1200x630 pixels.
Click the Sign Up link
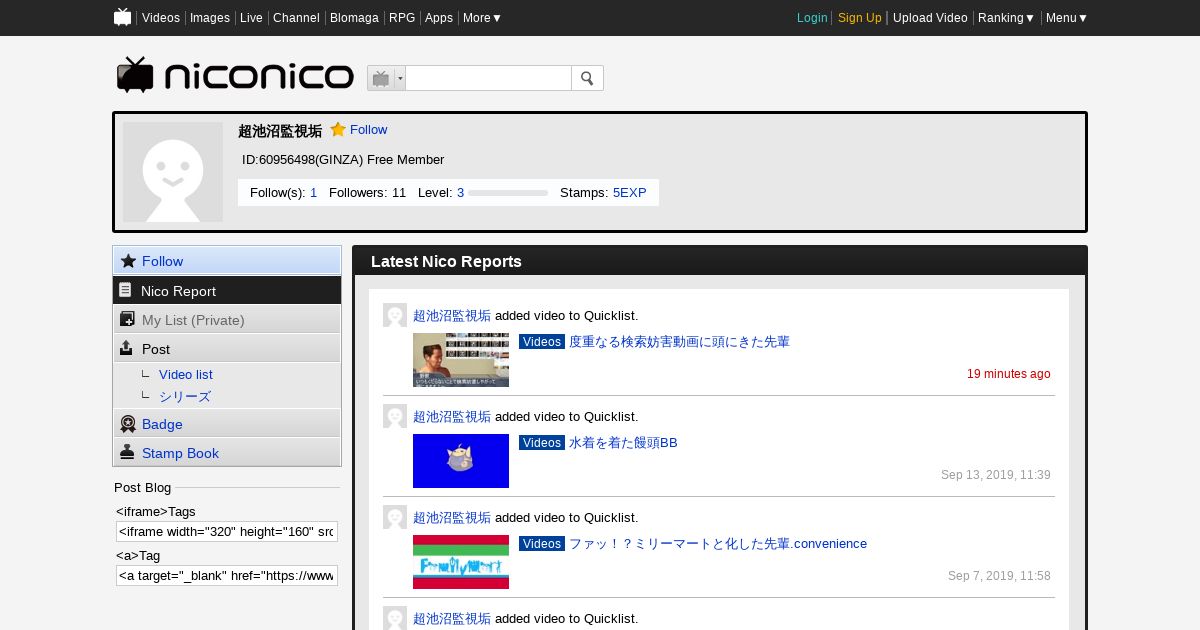pos(860,18)
